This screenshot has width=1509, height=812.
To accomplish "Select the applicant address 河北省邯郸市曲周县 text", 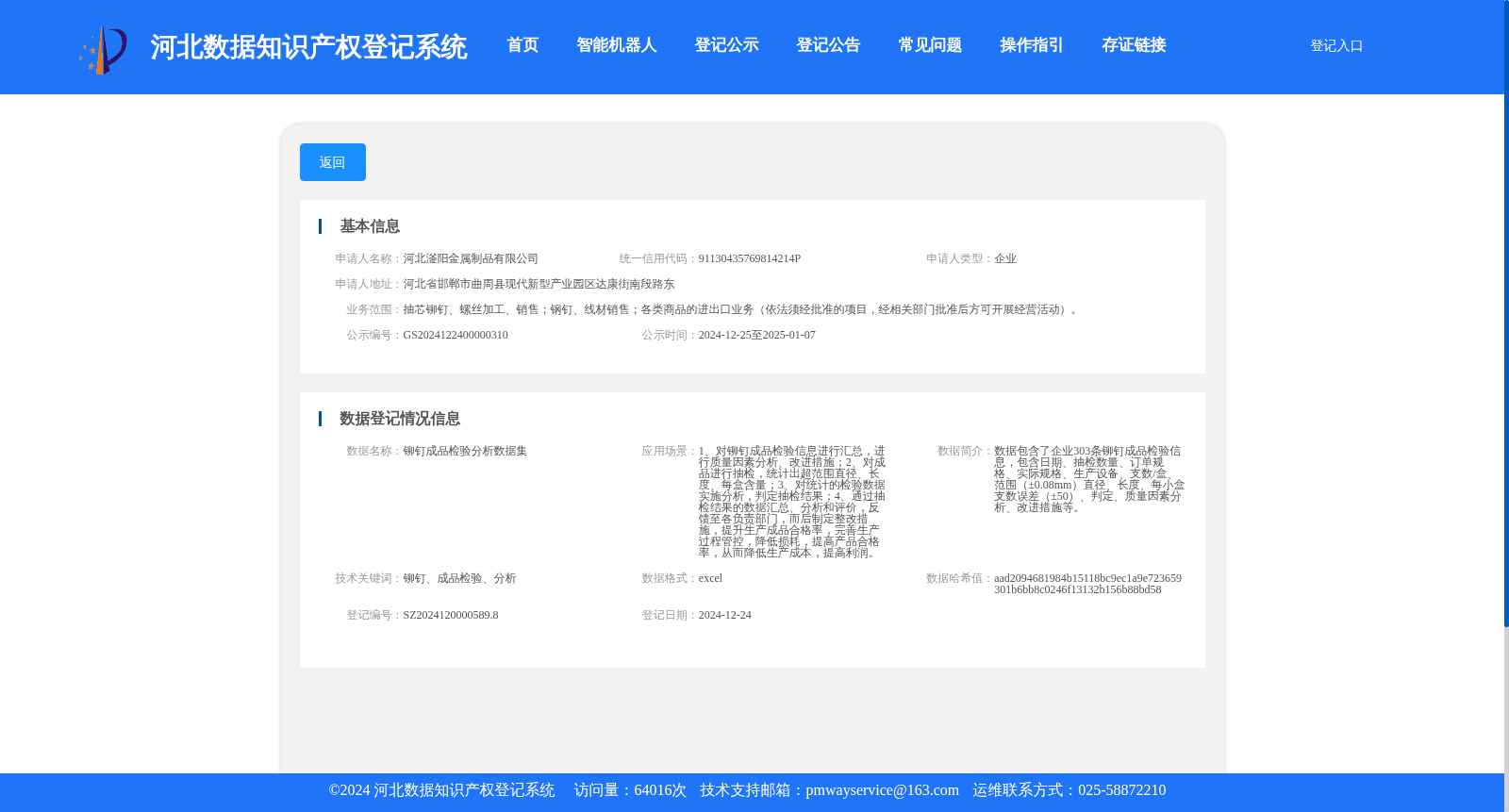I will pos(539,284).
